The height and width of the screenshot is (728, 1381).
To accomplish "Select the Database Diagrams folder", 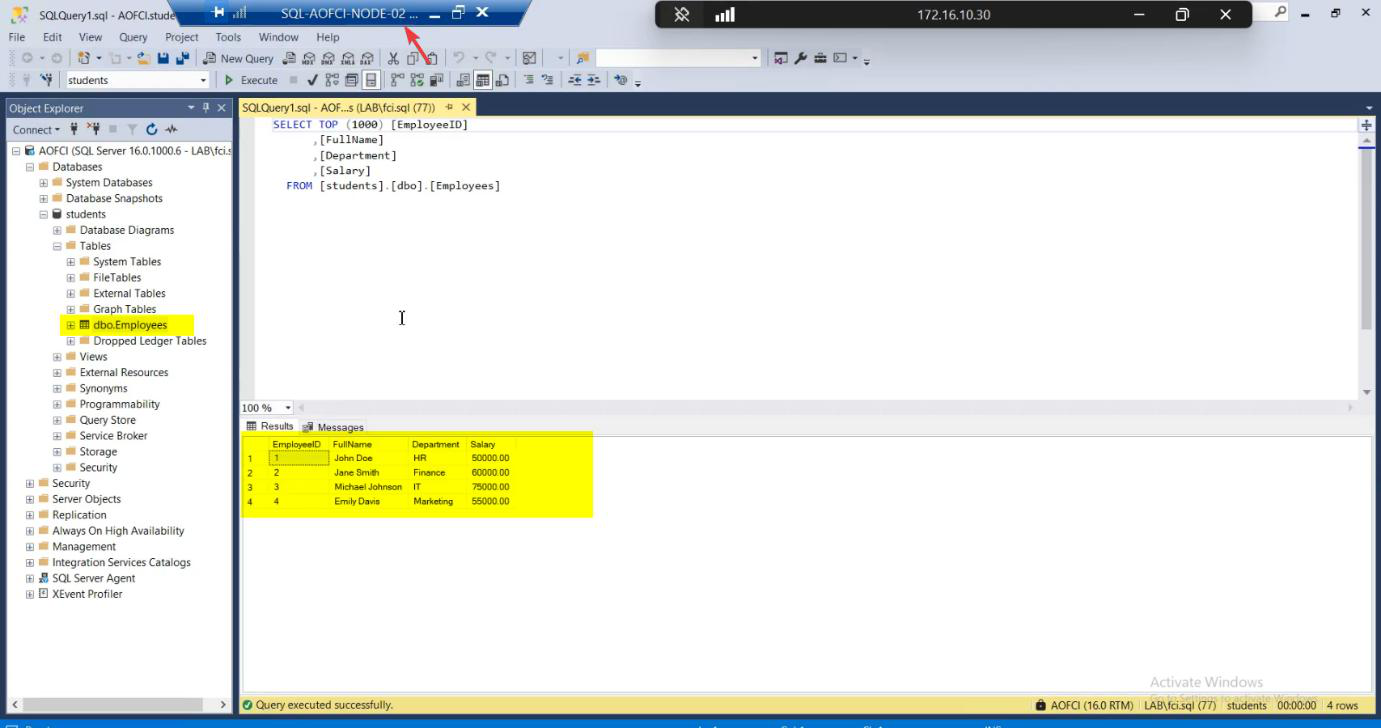I will pyautogui.click(x=127, y=230).
